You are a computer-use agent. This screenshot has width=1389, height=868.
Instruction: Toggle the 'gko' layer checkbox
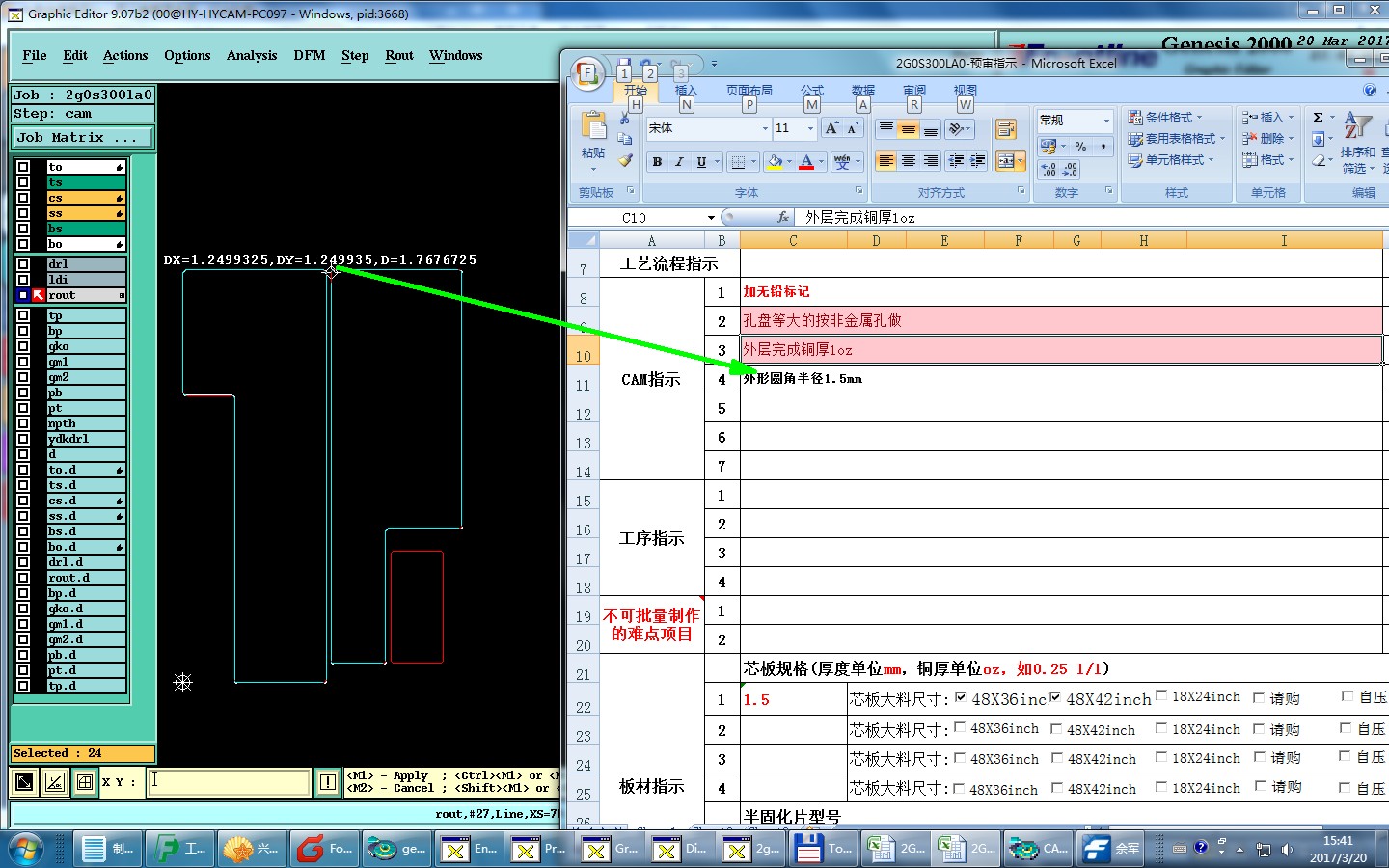click(x=23, y=346)
